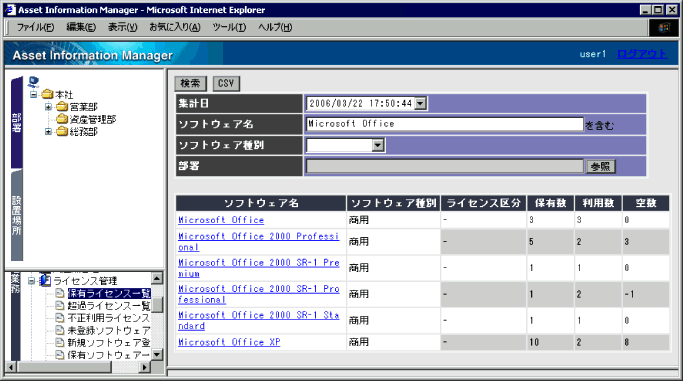This screenshot has width=683, height=381.
Task: Select 新規ソフトウェア登 tree item
Action: 109,343
